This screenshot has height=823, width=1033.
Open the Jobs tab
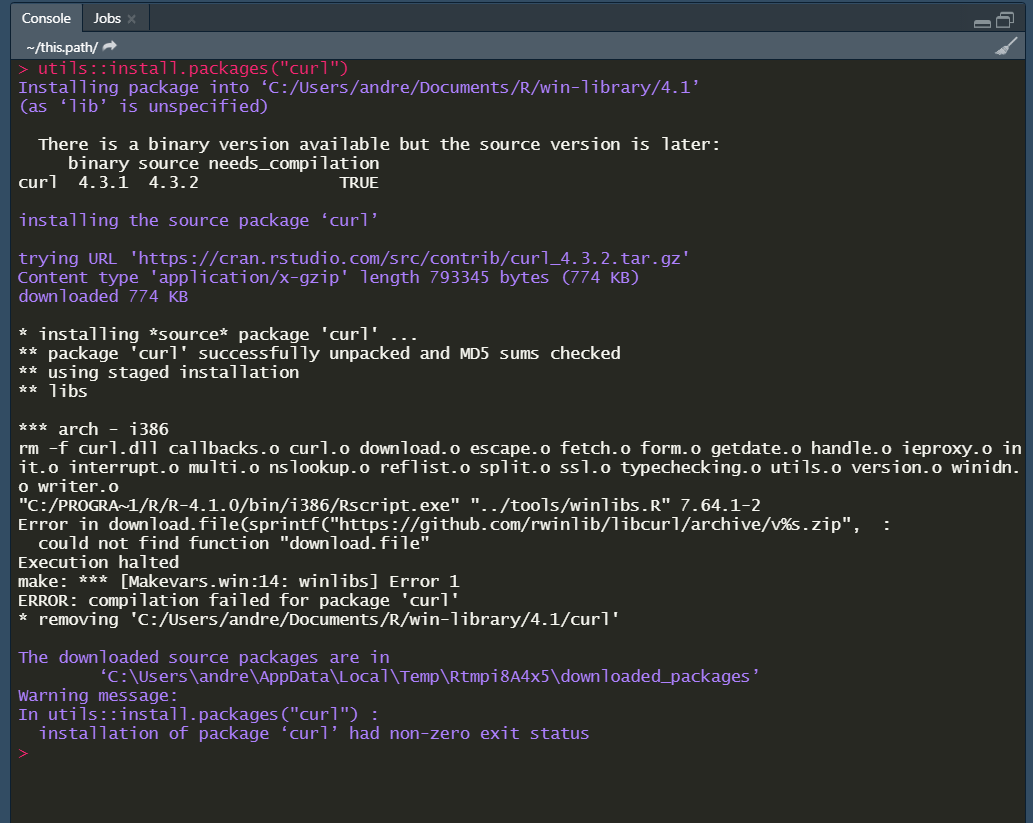[x=107, y=18]
